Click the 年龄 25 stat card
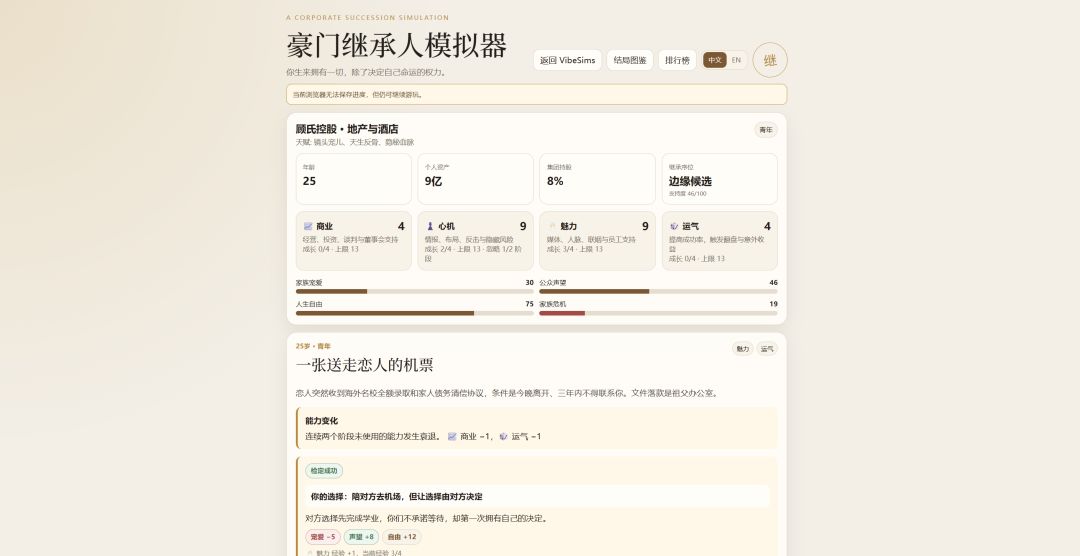The height and width of the screenshot is (556, 1080). 353,179
